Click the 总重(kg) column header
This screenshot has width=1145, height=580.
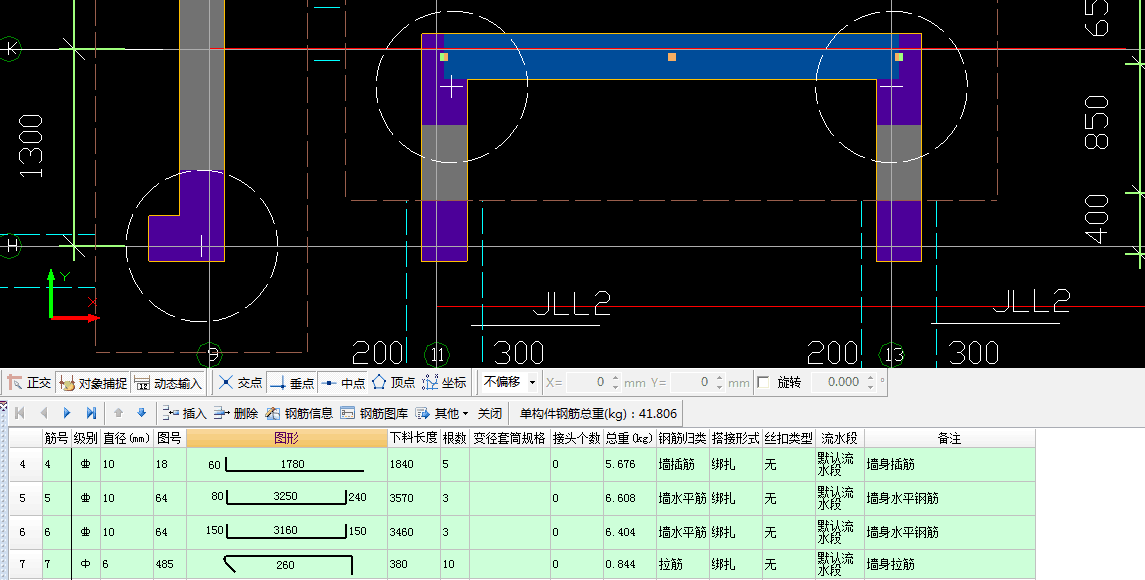point(629,438)
